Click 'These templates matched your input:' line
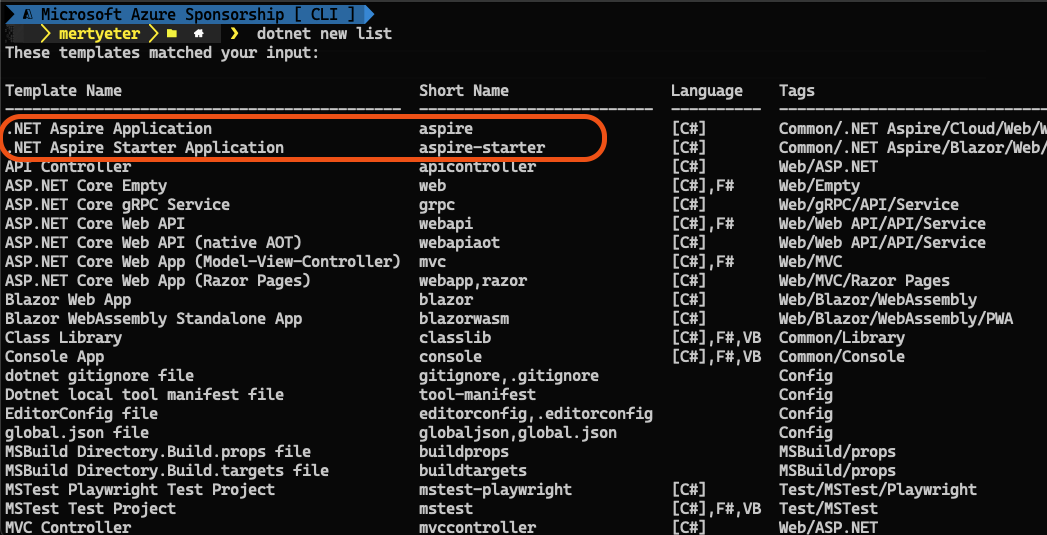Image resolution: width=1047 pixels, height=535 pixels. pyautogui.click(x=162, y=52)
